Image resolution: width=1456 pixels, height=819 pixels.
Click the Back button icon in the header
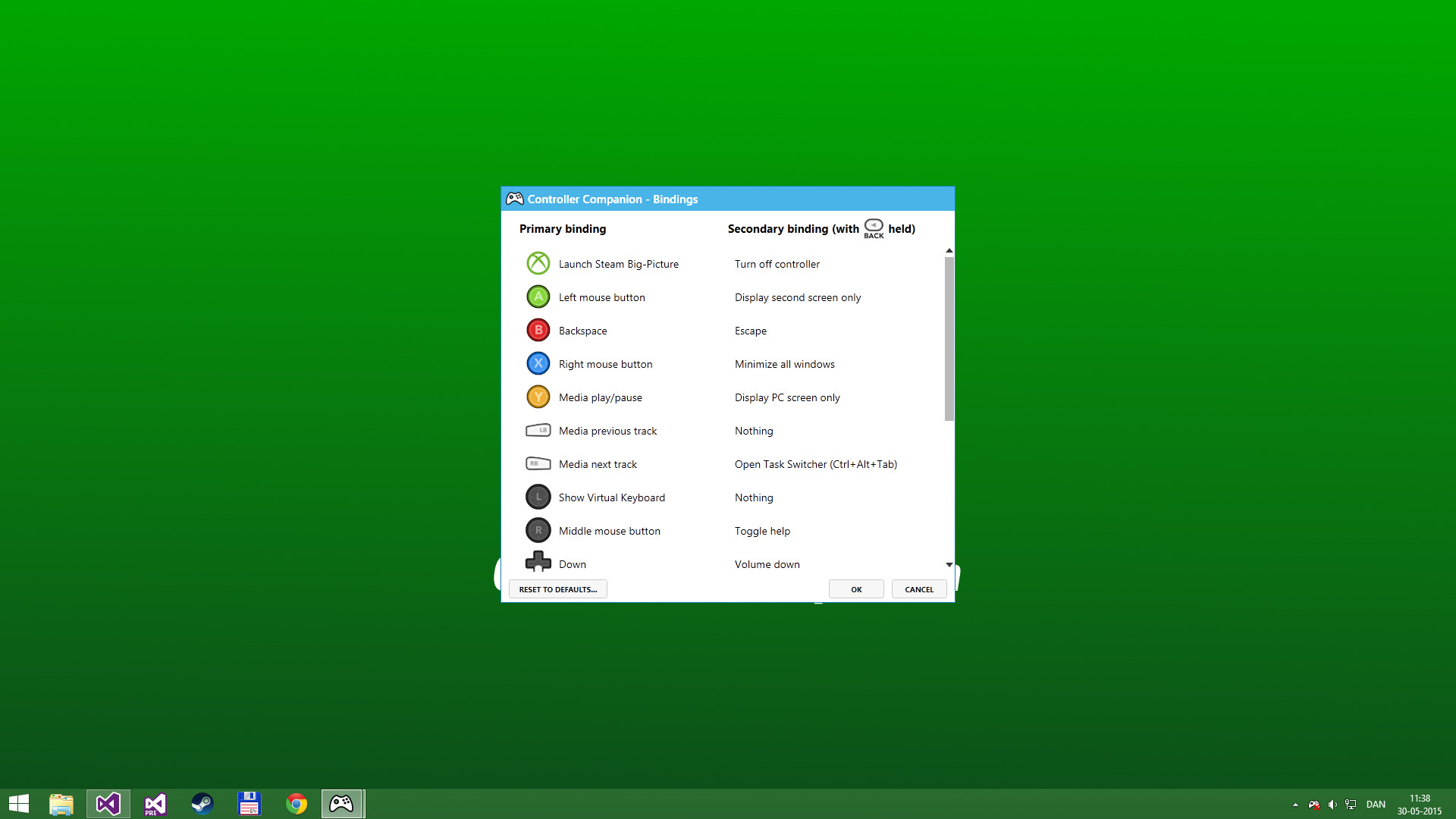[874, 226]
